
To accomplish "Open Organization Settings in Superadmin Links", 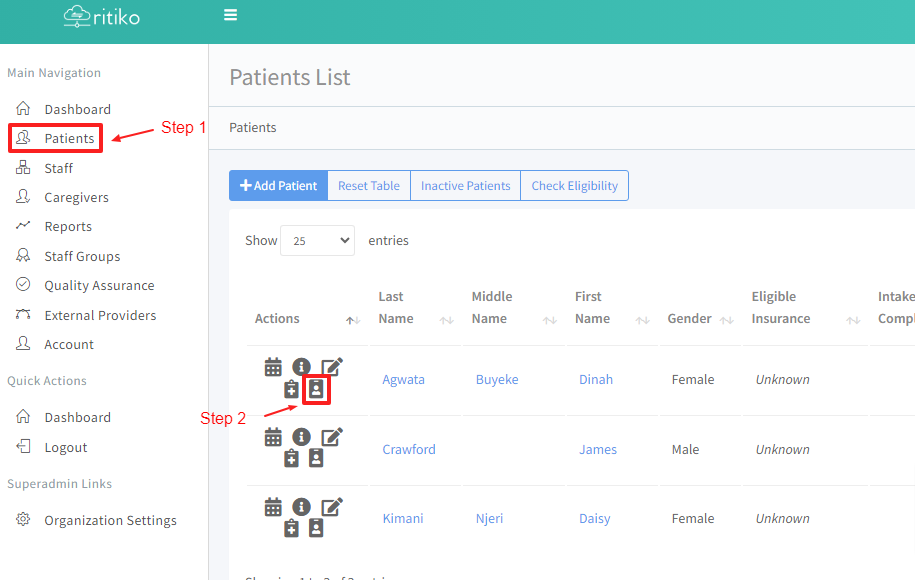I will click(110, 520).
